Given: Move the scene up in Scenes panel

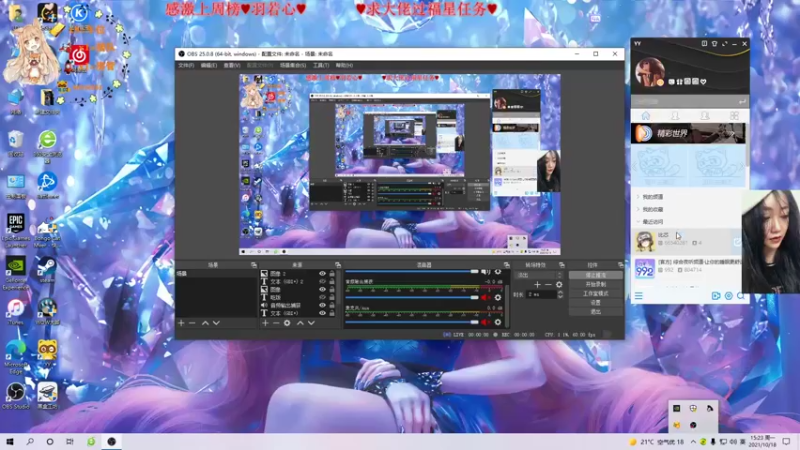Looking at the screenshot, I should 205,323.
